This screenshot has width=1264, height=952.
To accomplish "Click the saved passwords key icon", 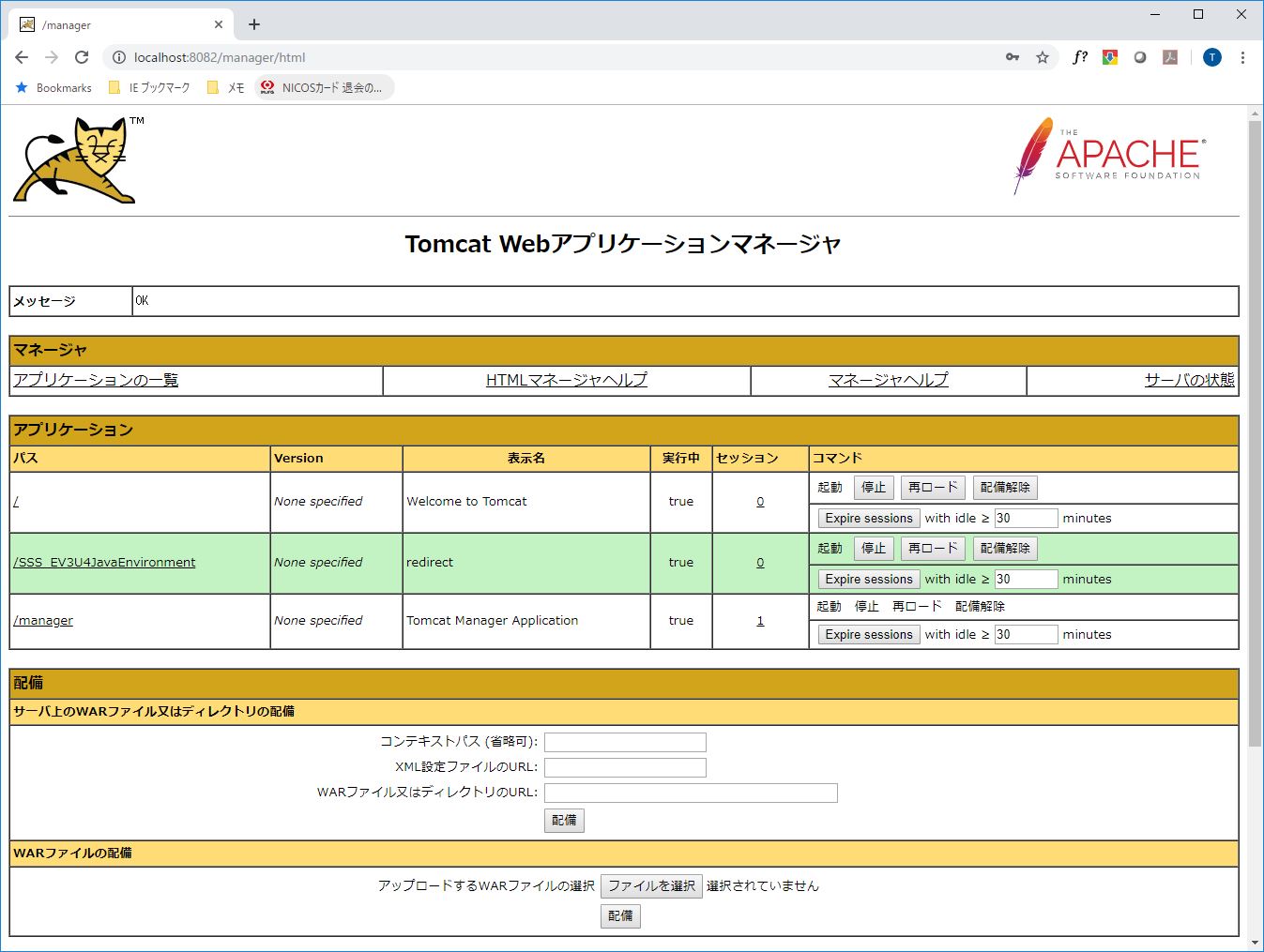I will [1013, 57].
